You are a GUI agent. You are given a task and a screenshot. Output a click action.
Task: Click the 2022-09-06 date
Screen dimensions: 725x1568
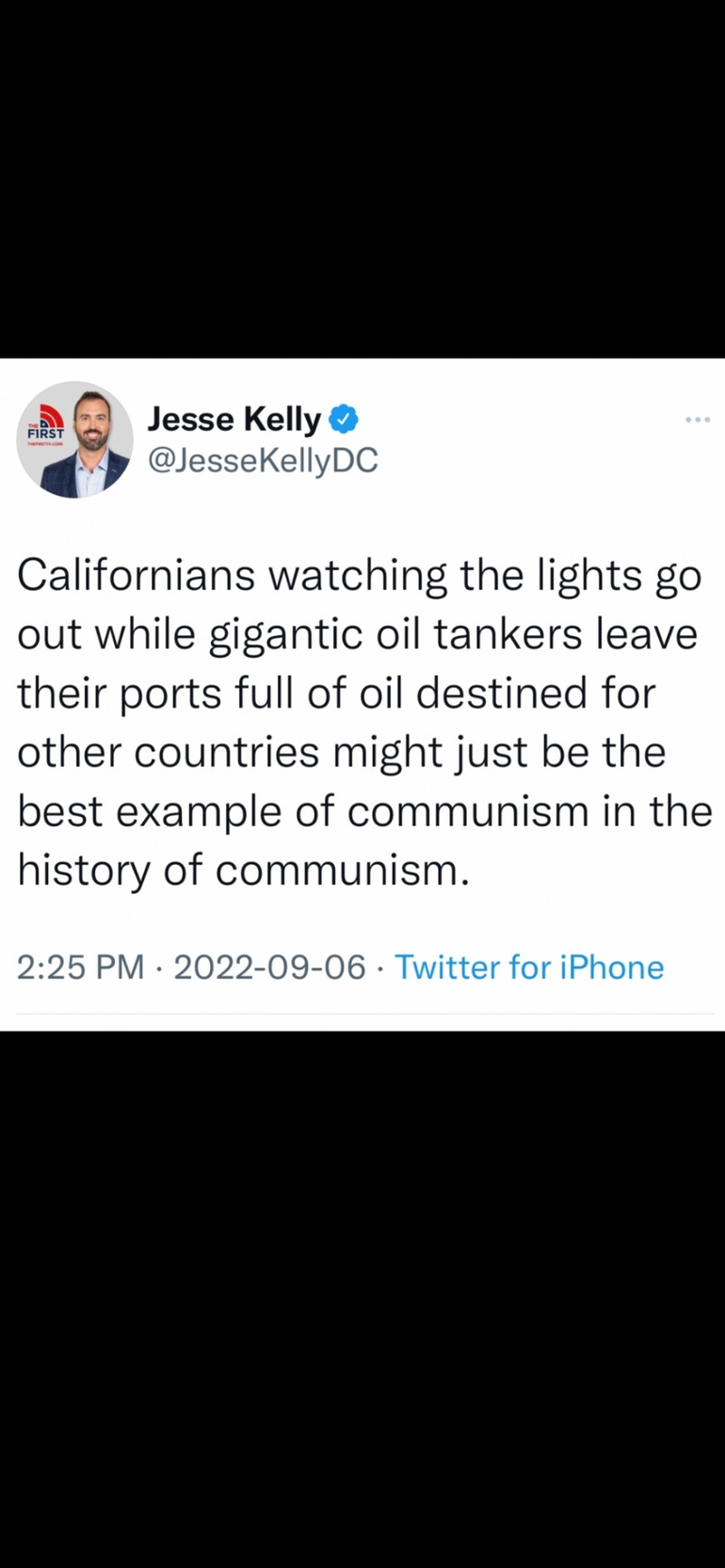tap(269, 967)
